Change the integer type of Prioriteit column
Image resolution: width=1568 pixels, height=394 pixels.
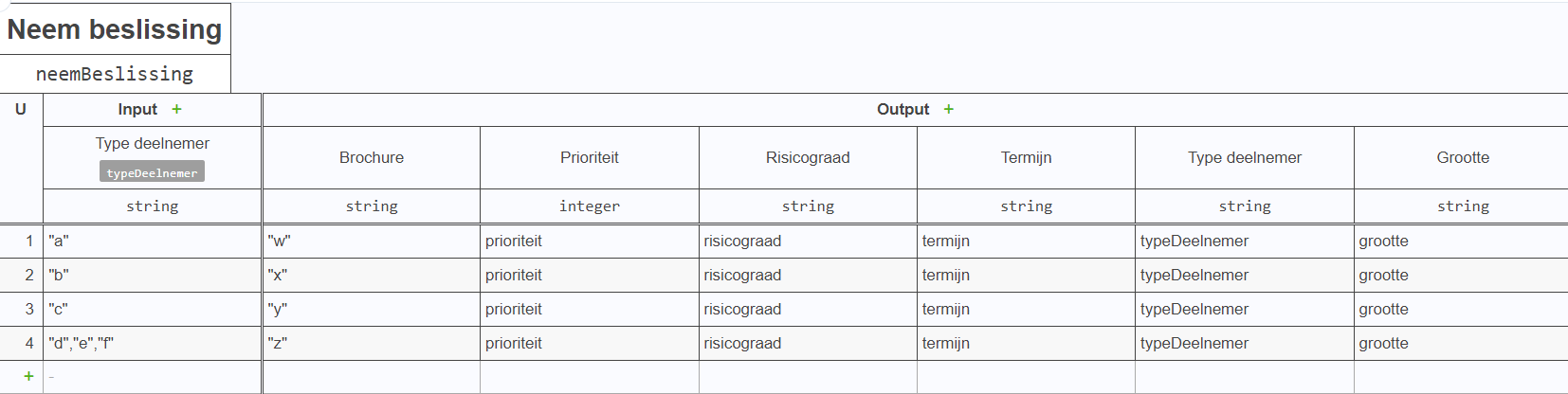coord(590,206)
